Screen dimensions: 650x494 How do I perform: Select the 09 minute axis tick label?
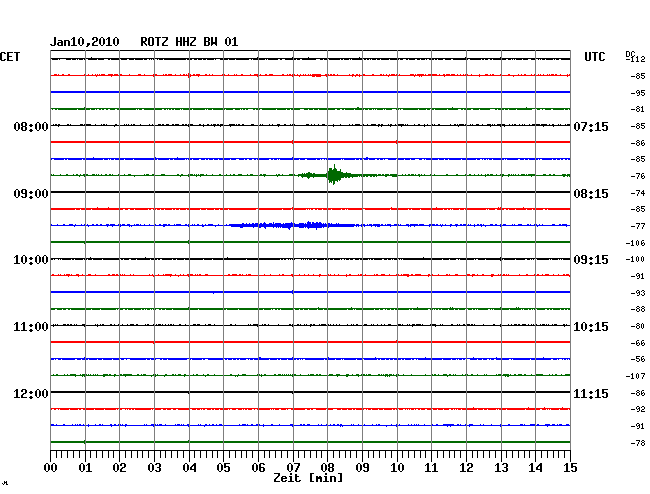[362, 468]
